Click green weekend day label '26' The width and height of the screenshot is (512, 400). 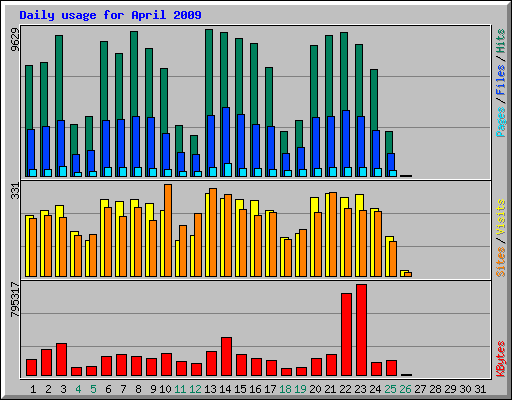(406, 389)
